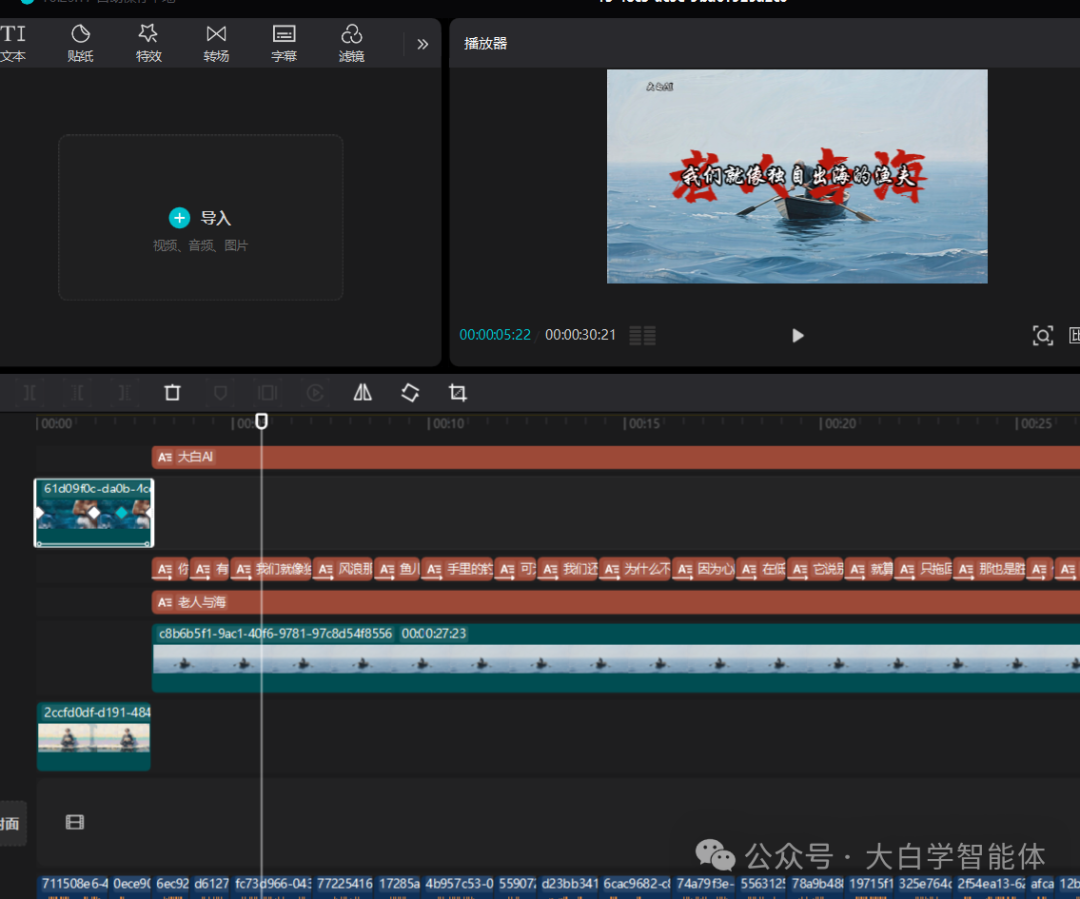Select the subtitle clip 风浪那

344,569
